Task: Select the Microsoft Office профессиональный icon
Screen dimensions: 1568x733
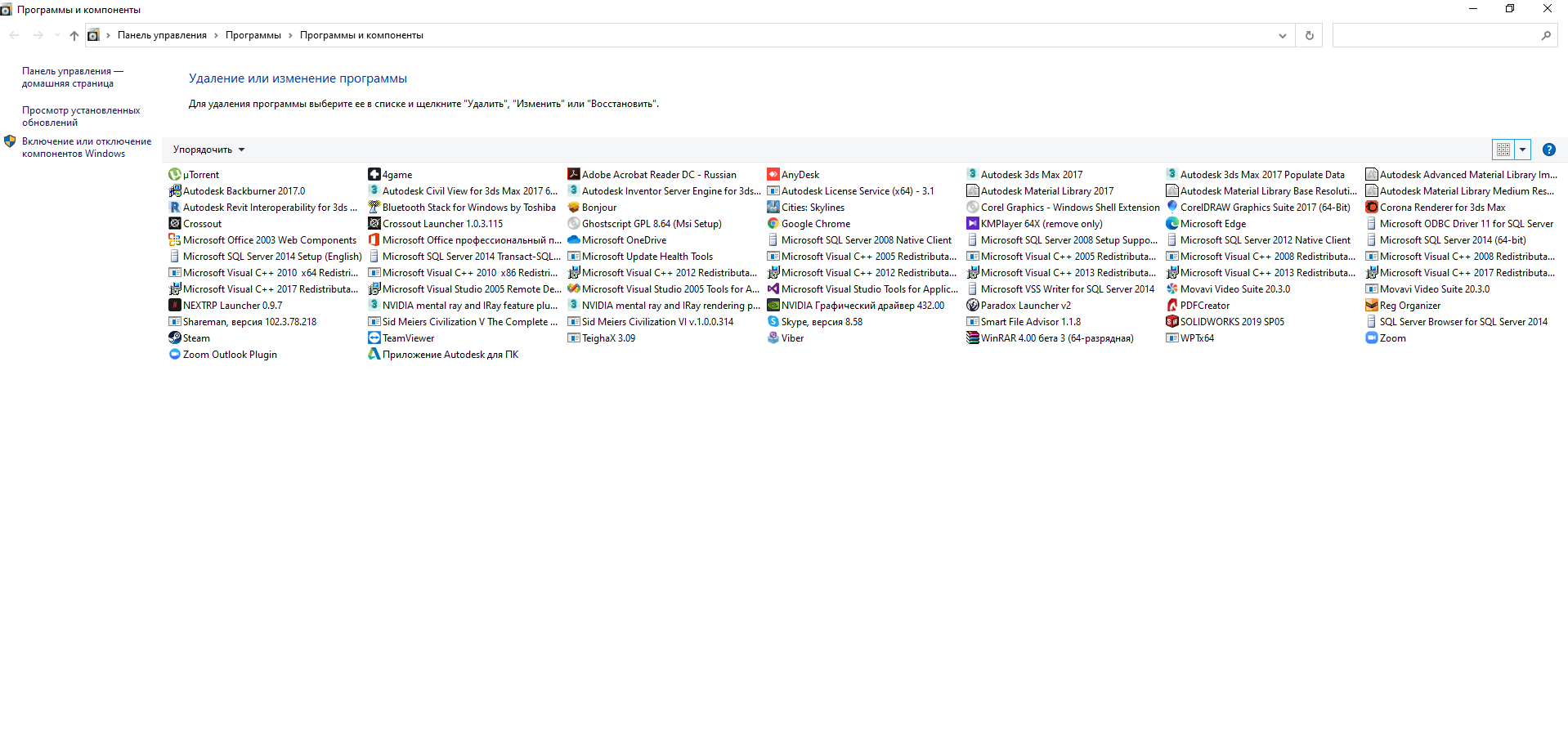Action: 374,239
